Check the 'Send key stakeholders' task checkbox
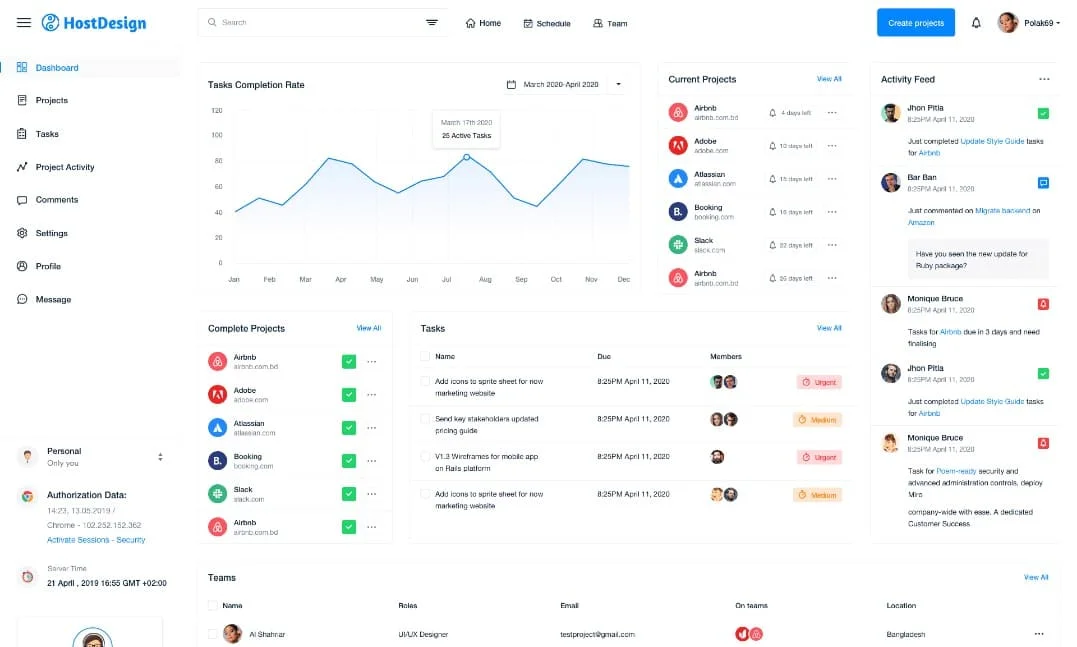Image resolution: width=1077 pixels, height=647 pixels. click(x=425, y=419)
